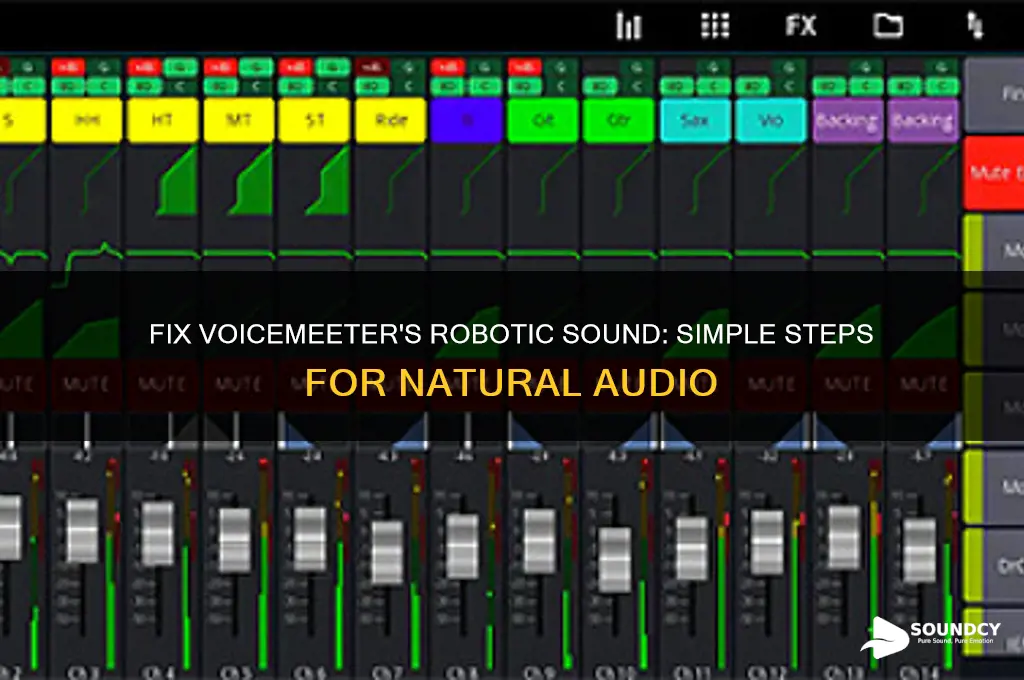Select the purple Backing label on Ch 13
The image size is (1024, 680).
click(848, 120)
